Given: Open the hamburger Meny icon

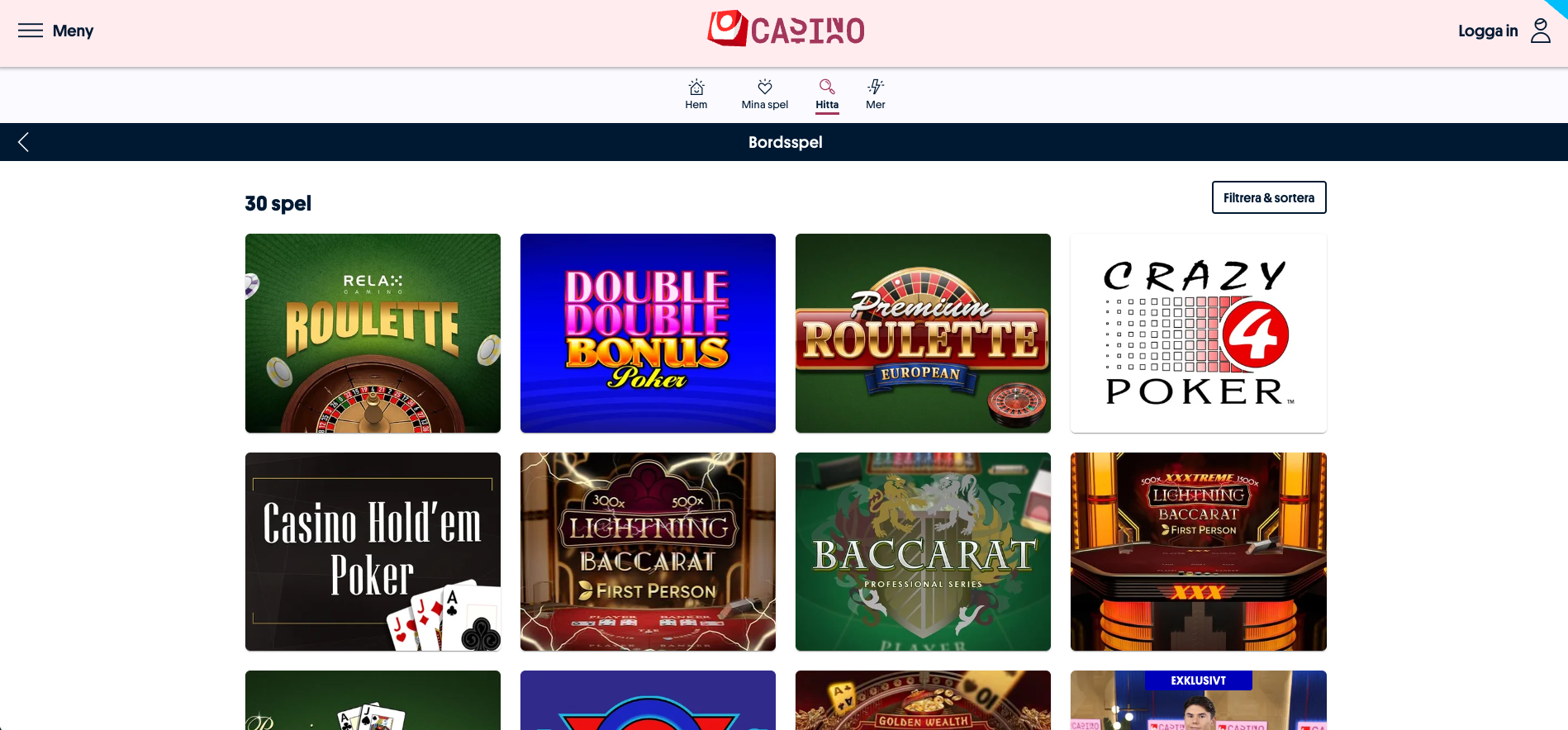Looking at the screenshot, I should (x=31, y=31).
